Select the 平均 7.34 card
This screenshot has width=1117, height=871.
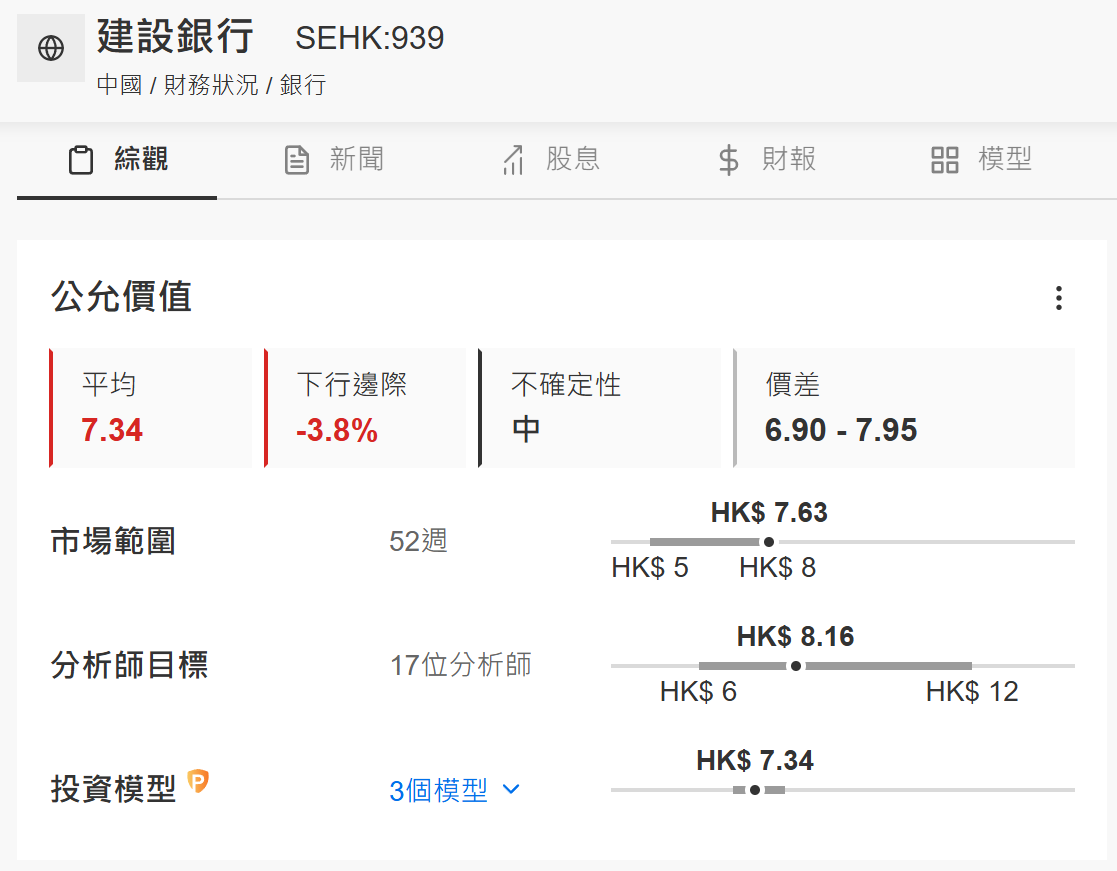(x=150, y=408)
